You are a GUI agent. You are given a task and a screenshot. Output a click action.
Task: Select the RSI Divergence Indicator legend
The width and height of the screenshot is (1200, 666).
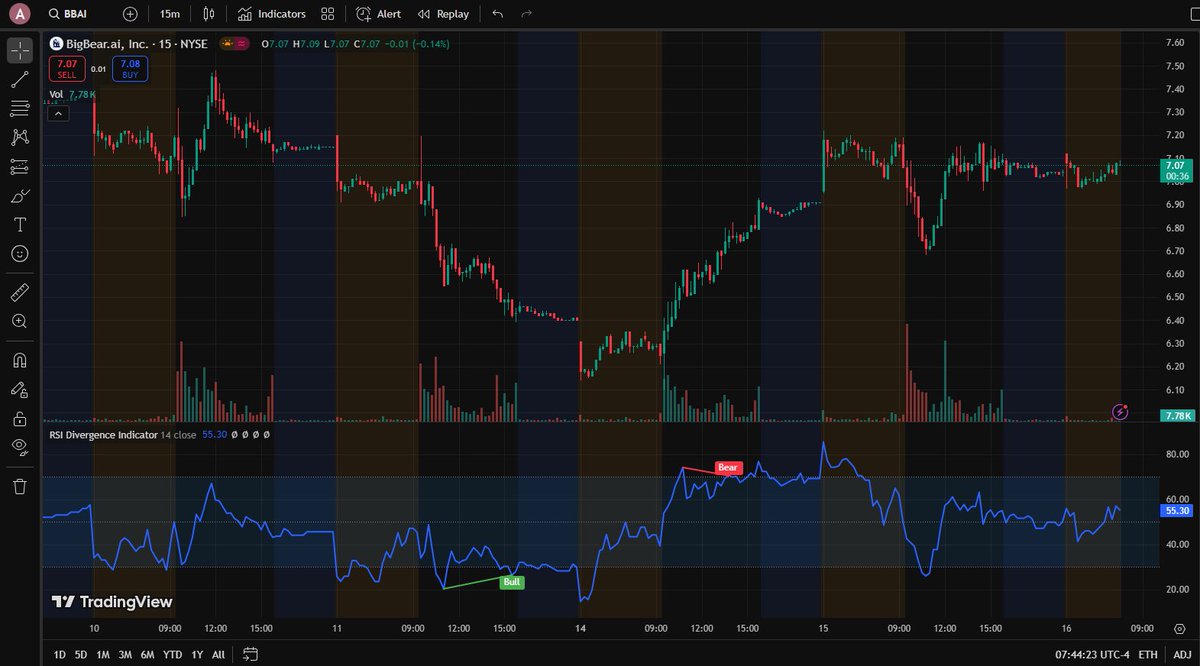104,436
